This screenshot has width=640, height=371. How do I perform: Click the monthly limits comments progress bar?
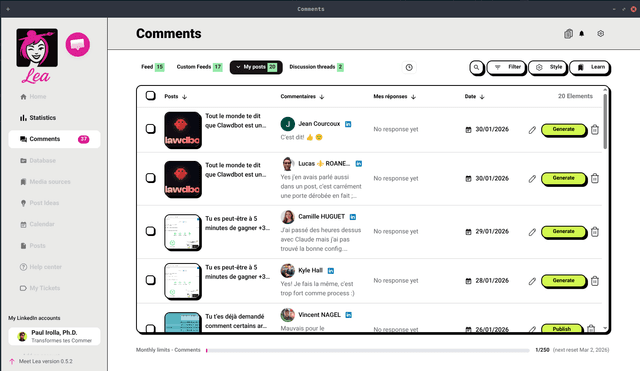368,350
